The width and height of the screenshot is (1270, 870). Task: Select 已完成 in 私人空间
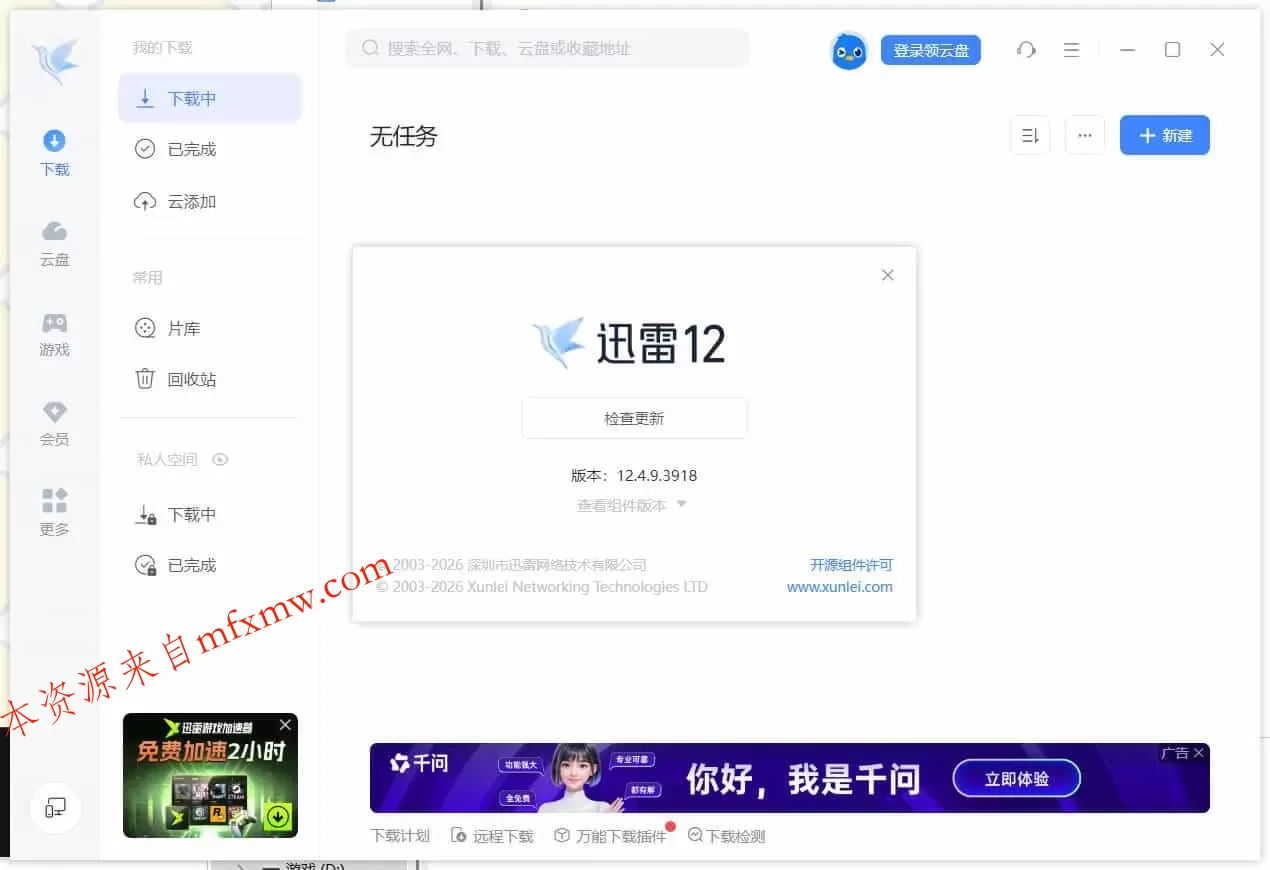click(x=210, y=565)
